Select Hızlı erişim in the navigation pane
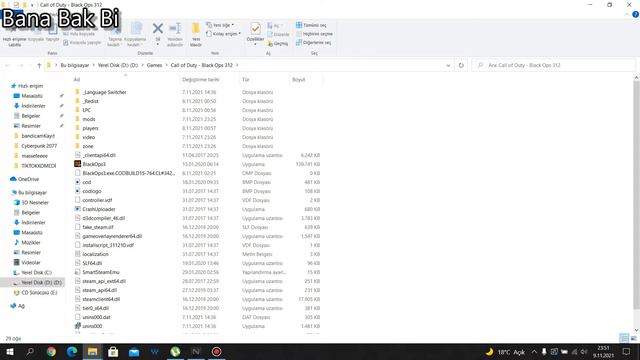The image size is (640, 360). (x=30, y=86)
